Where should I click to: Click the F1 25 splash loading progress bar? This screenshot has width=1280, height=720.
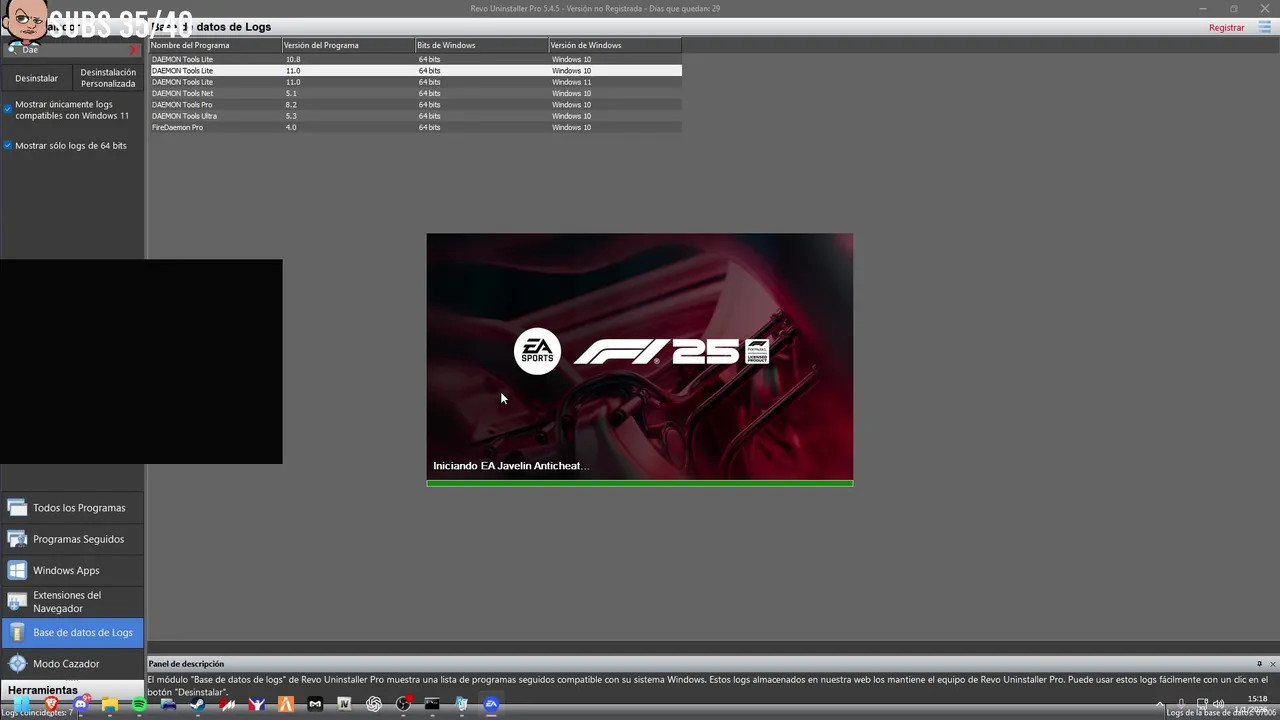click(x=640, y=484)
